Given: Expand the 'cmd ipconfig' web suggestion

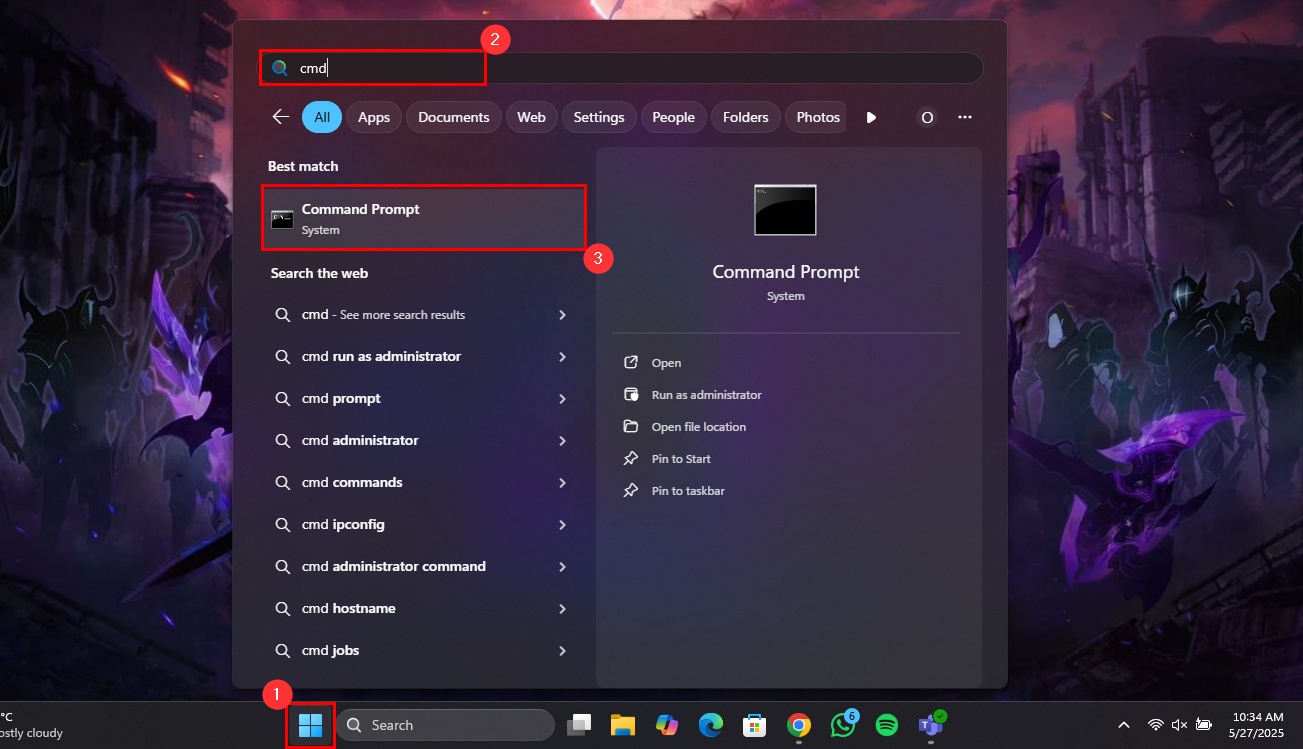Looking at the screenshot, I should [562, 525].
